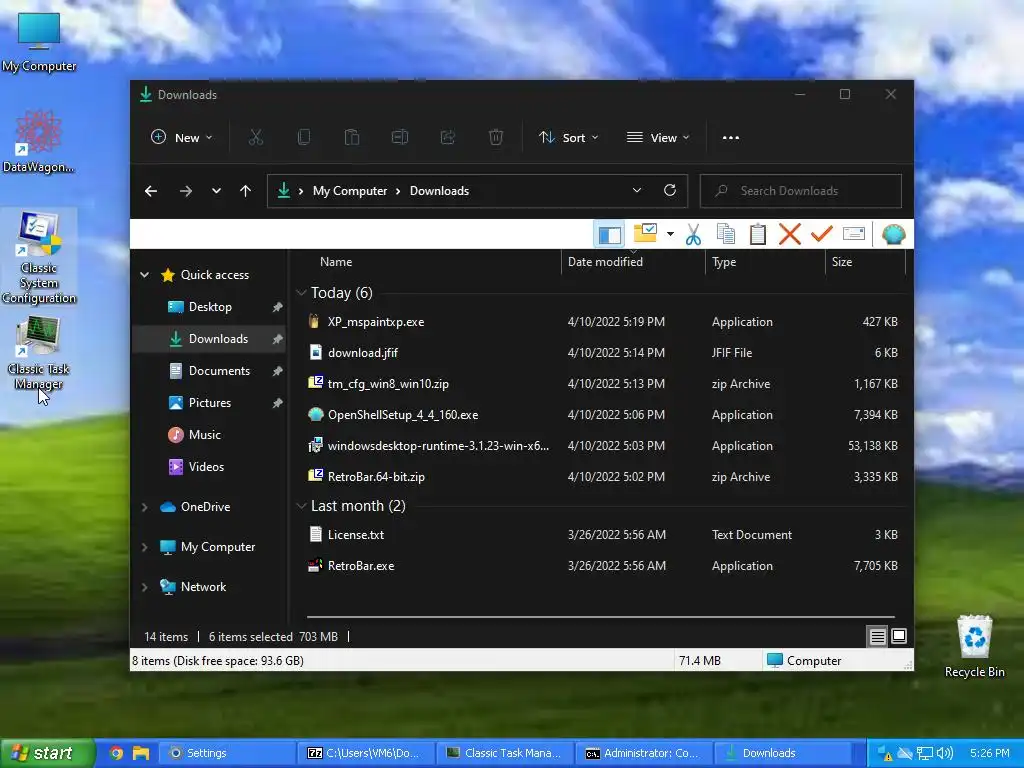
Task: Open the file explorer quick launch icon
Action: point(141,753)
